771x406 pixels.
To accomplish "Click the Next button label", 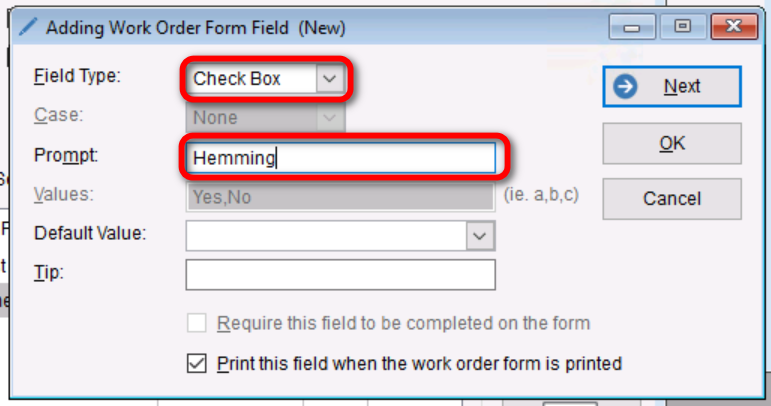I will coord(682,87).
